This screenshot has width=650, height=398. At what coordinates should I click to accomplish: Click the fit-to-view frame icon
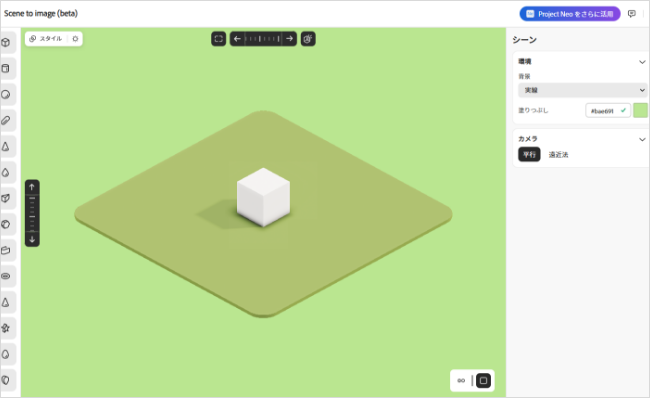click(x=218, y=39)
